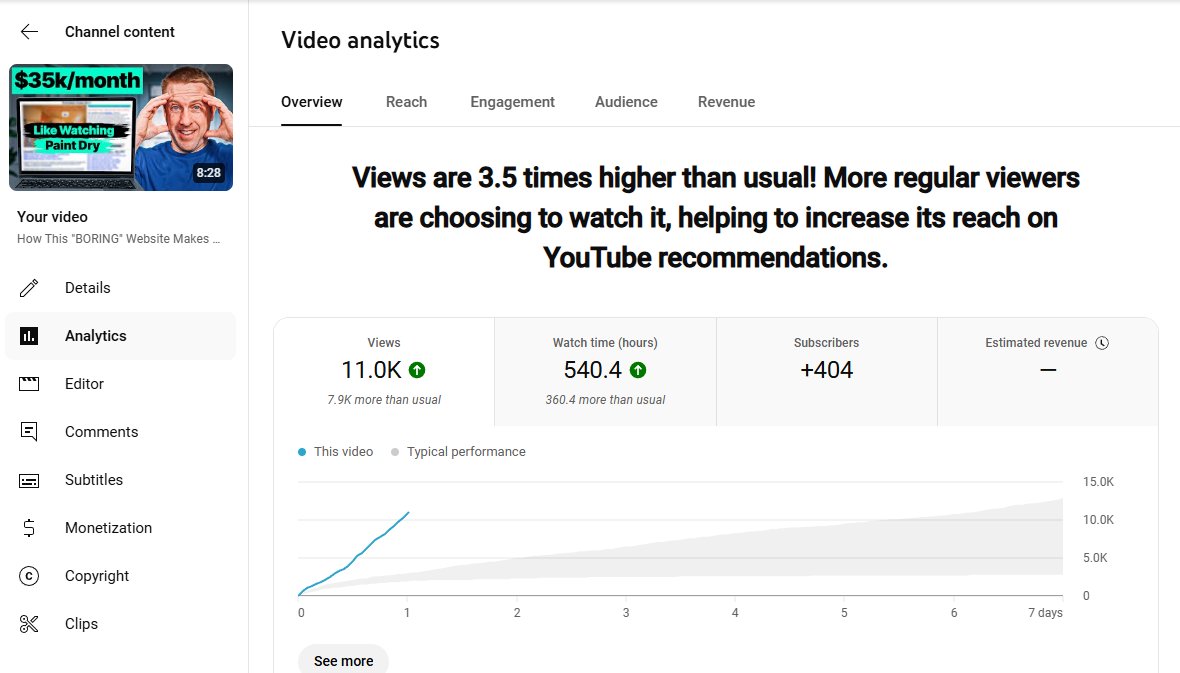Click the filmstrip Editor icon
1180x673 pixels.
pyautogui.click(x=29, y=384)
